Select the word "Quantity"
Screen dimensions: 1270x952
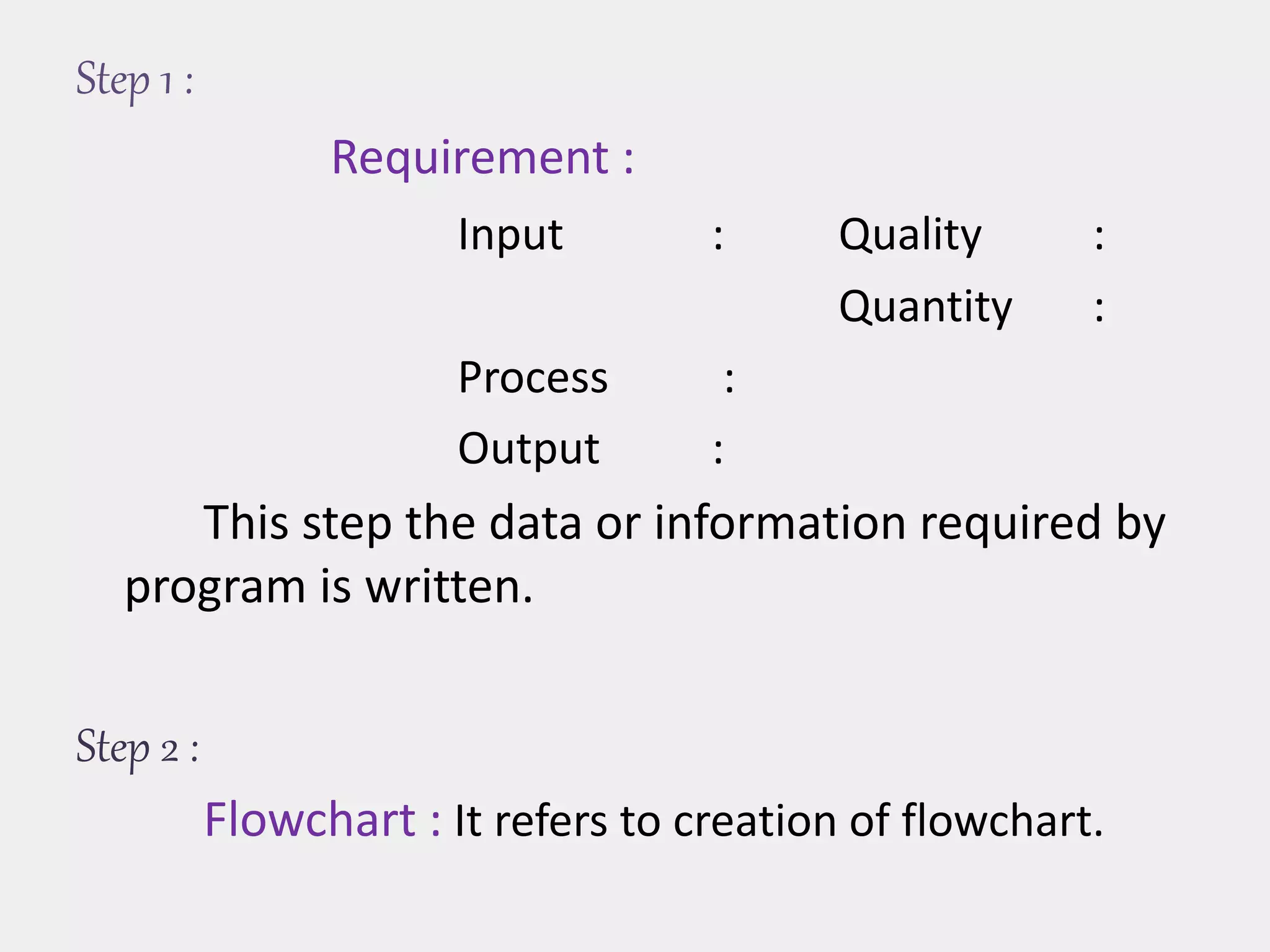[925, 307]
